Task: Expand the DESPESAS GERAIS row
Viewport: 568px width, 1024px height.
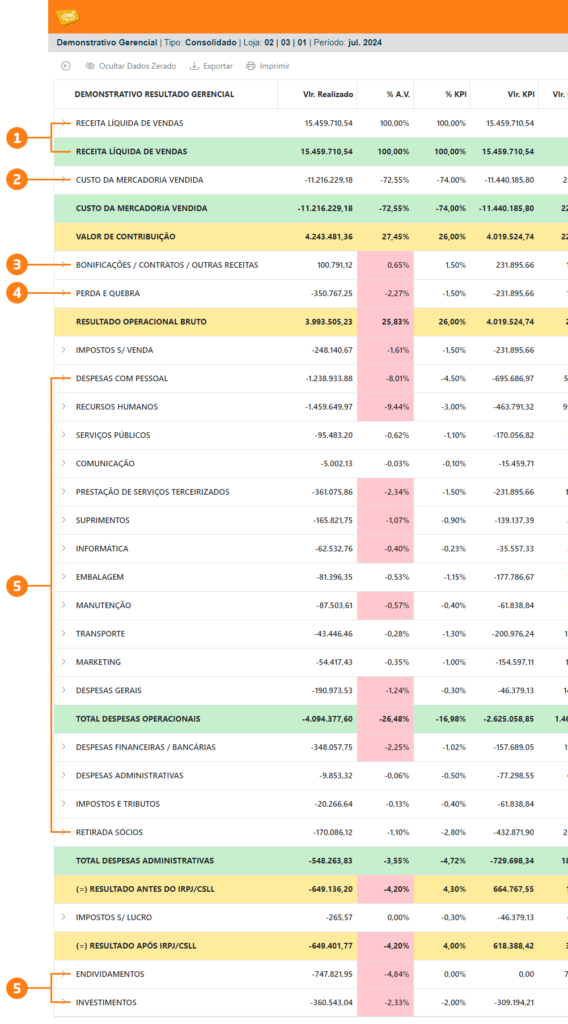Action: point(63,690)
